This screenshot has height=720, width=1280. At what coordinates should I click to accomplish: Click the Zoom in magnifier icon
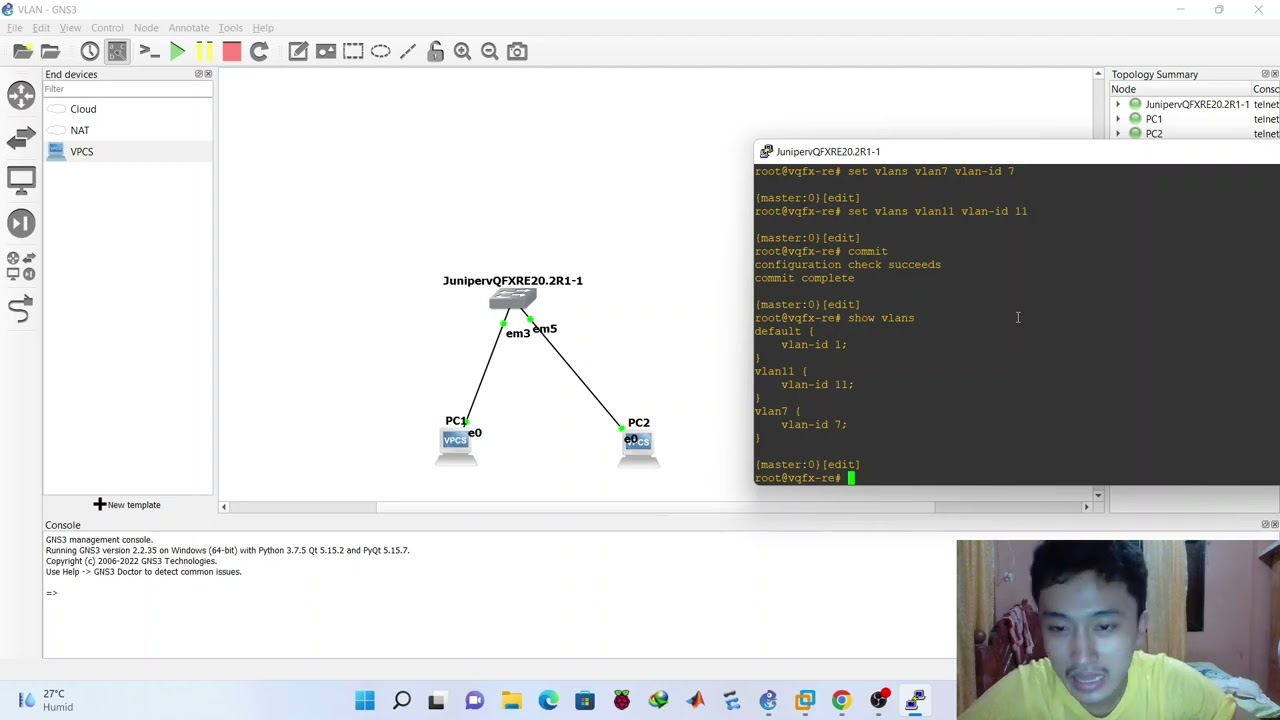pyautogui.click(x=462, y=51)
